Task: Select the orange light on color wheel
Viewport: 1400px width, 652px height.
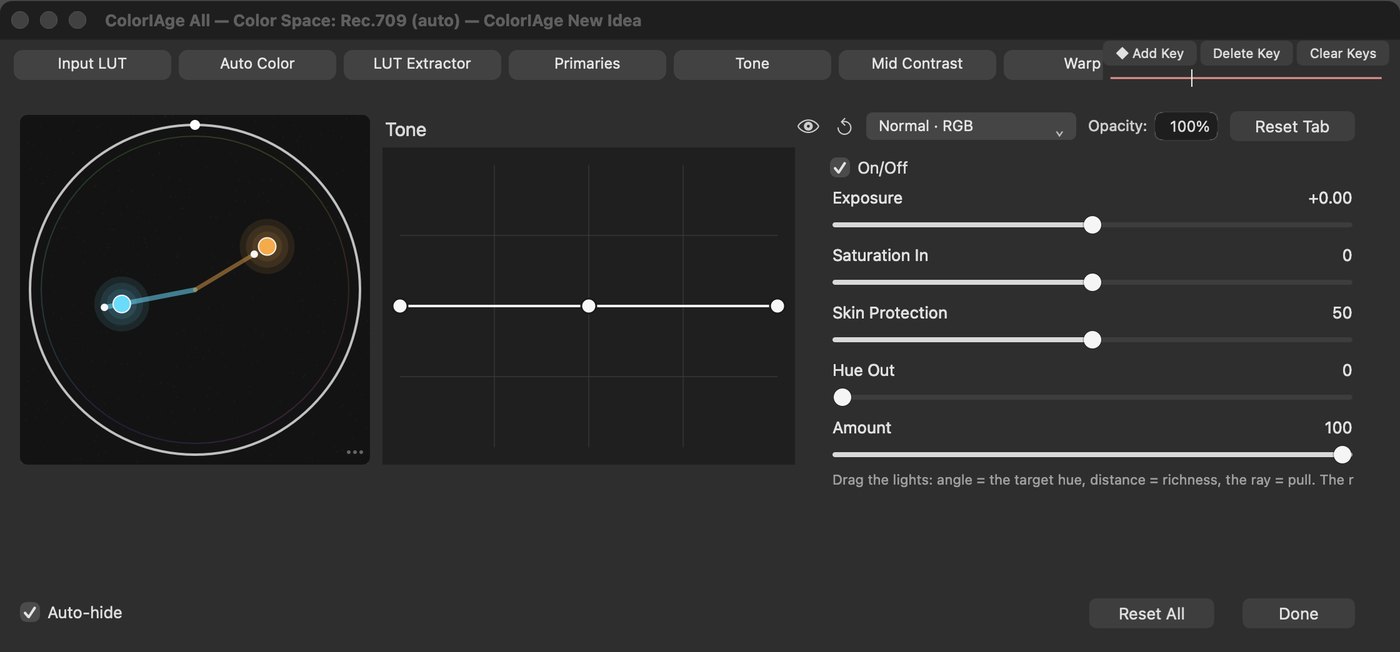Action: [267, 246]
